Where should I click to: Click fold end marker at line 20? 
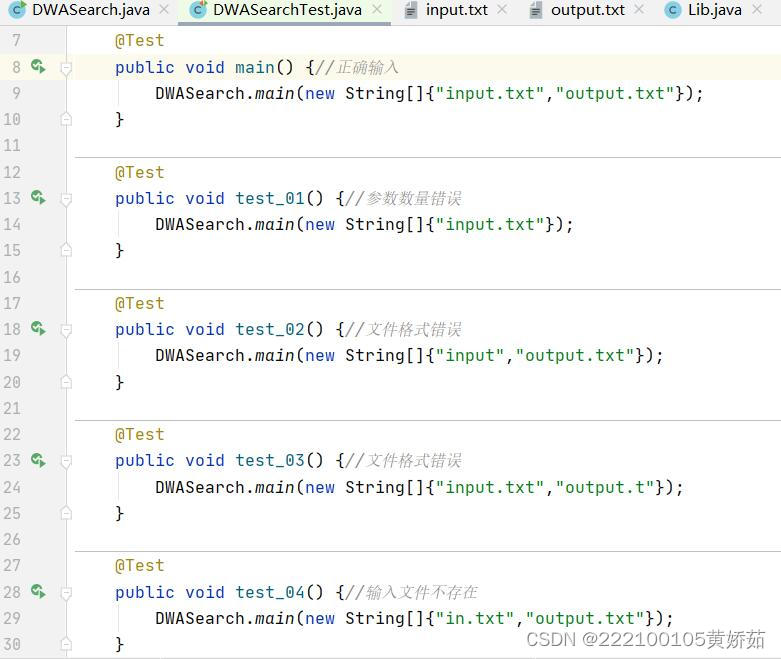point(66,382)
